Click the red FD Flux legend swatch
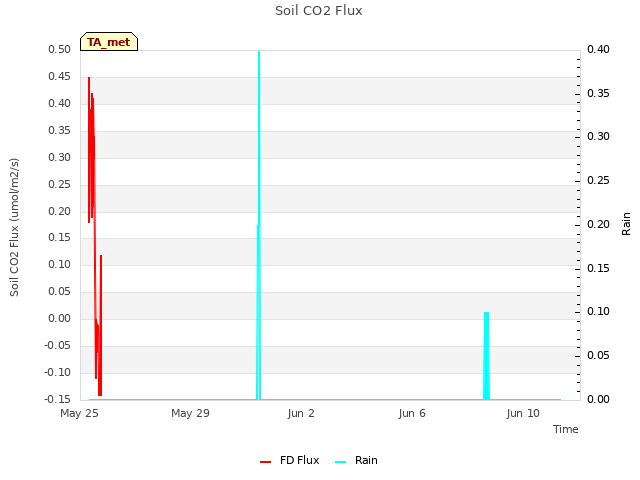This screenshot has height=480, width=640. (x=265, y=462)
